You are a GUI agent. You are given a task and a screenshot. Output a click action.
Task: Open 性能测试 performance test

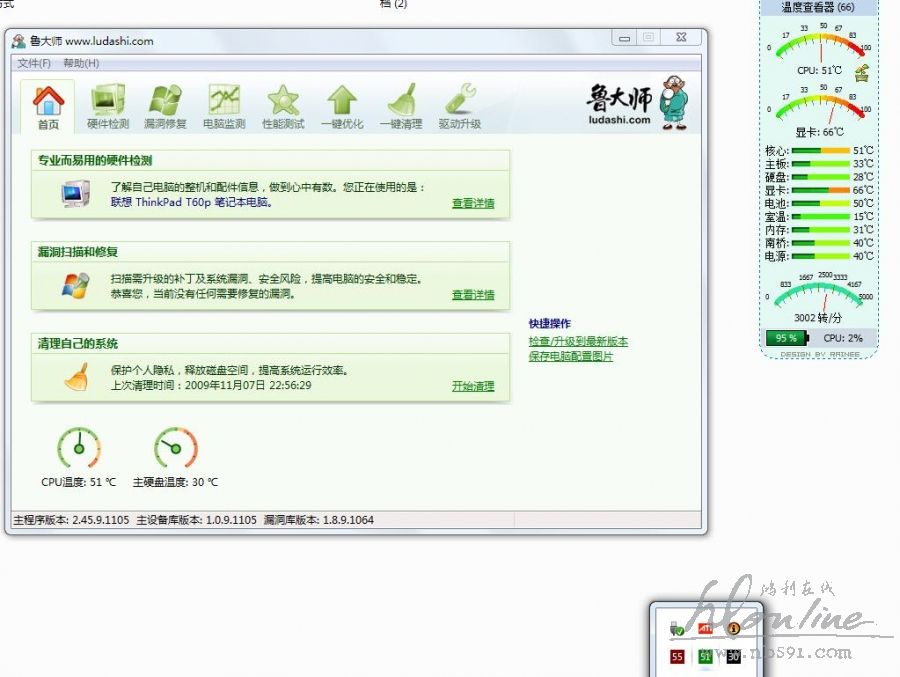tap(283, 107)
